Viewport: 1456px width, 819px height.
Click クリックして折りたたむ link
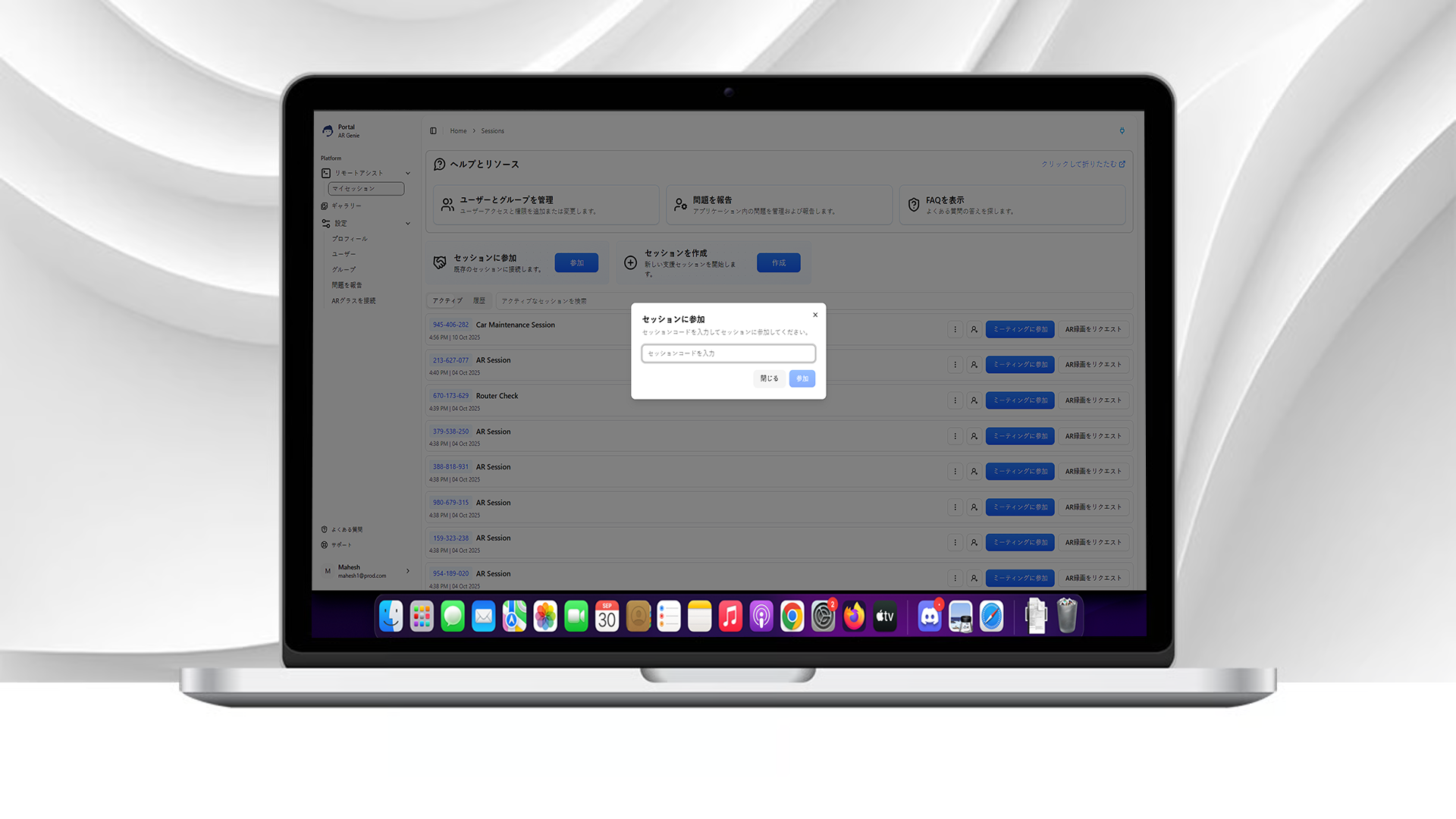(x=1082, y=165)
